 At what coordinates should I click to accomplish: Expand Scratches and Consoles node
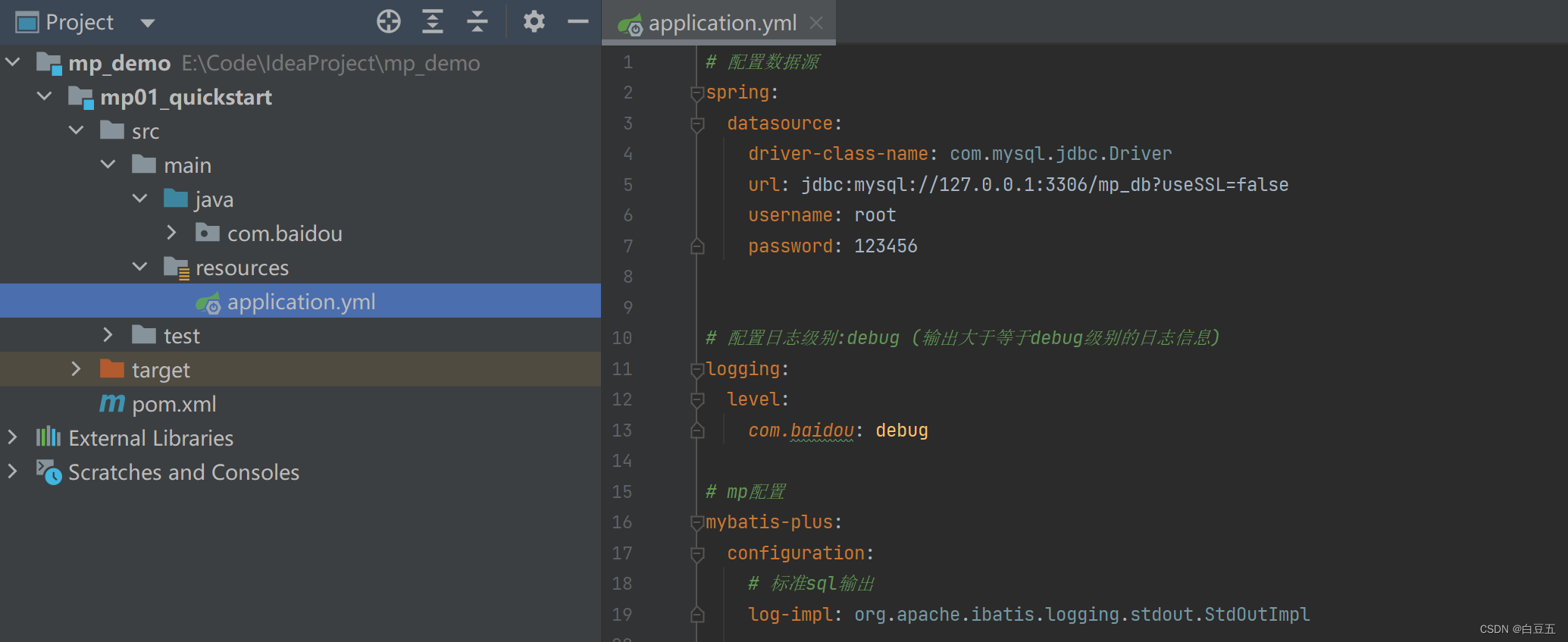pyautogui.click(x=13, y=471)
